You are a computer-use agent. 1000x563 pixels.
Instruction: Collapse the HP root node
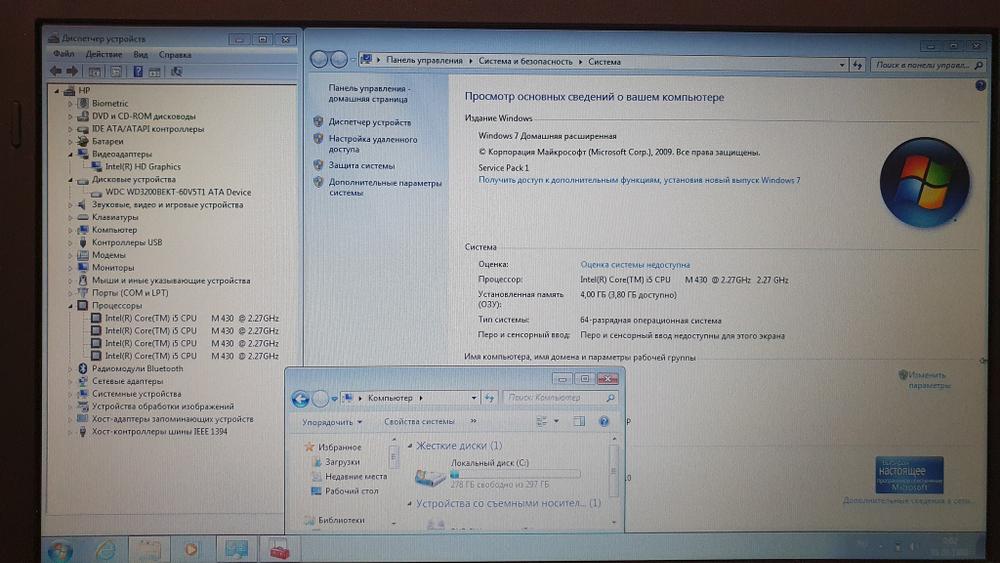(x=57, y=91)
